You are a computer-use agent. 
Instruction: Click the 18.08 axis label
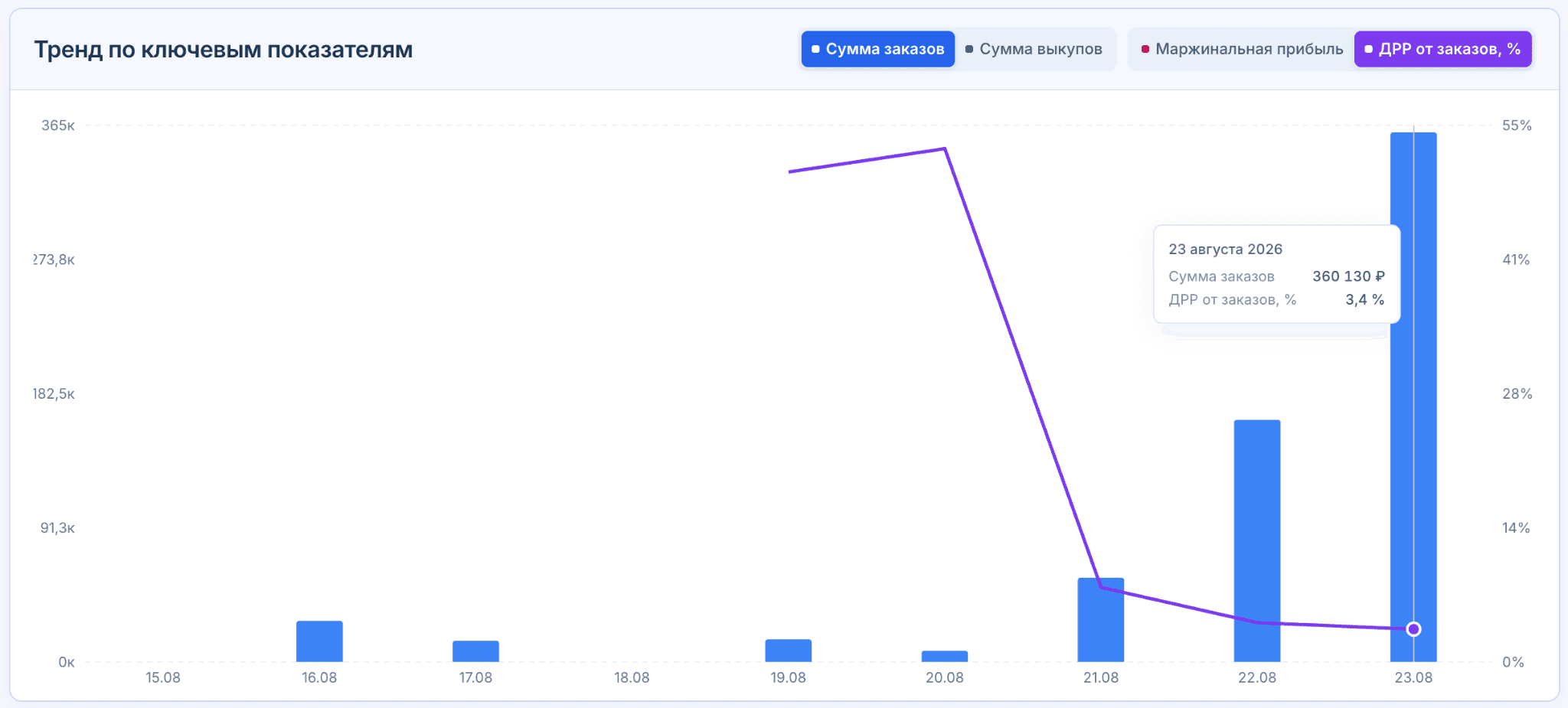(x=632, y=677)
